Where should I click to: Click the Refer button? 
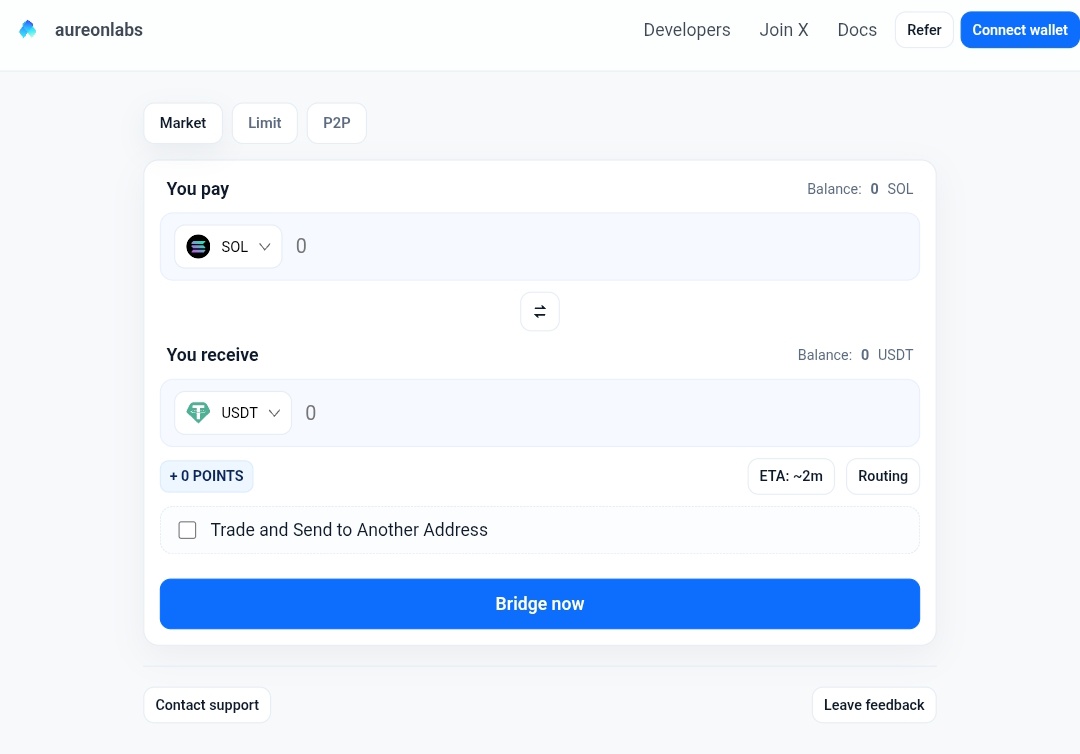[924, 30]
